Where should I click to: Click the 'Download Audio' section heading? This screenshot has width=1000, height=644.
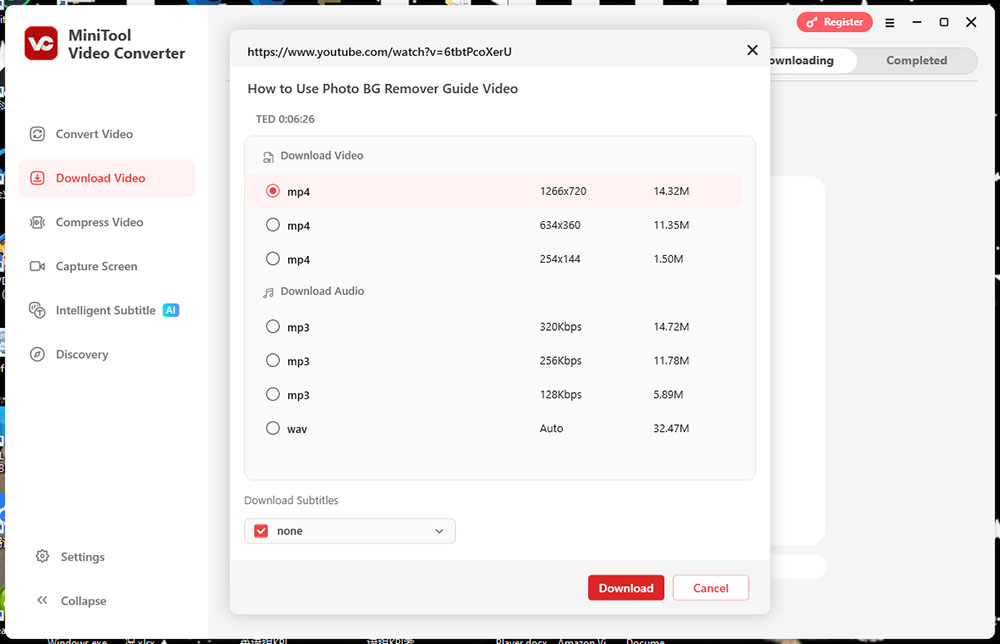(322, 291)
